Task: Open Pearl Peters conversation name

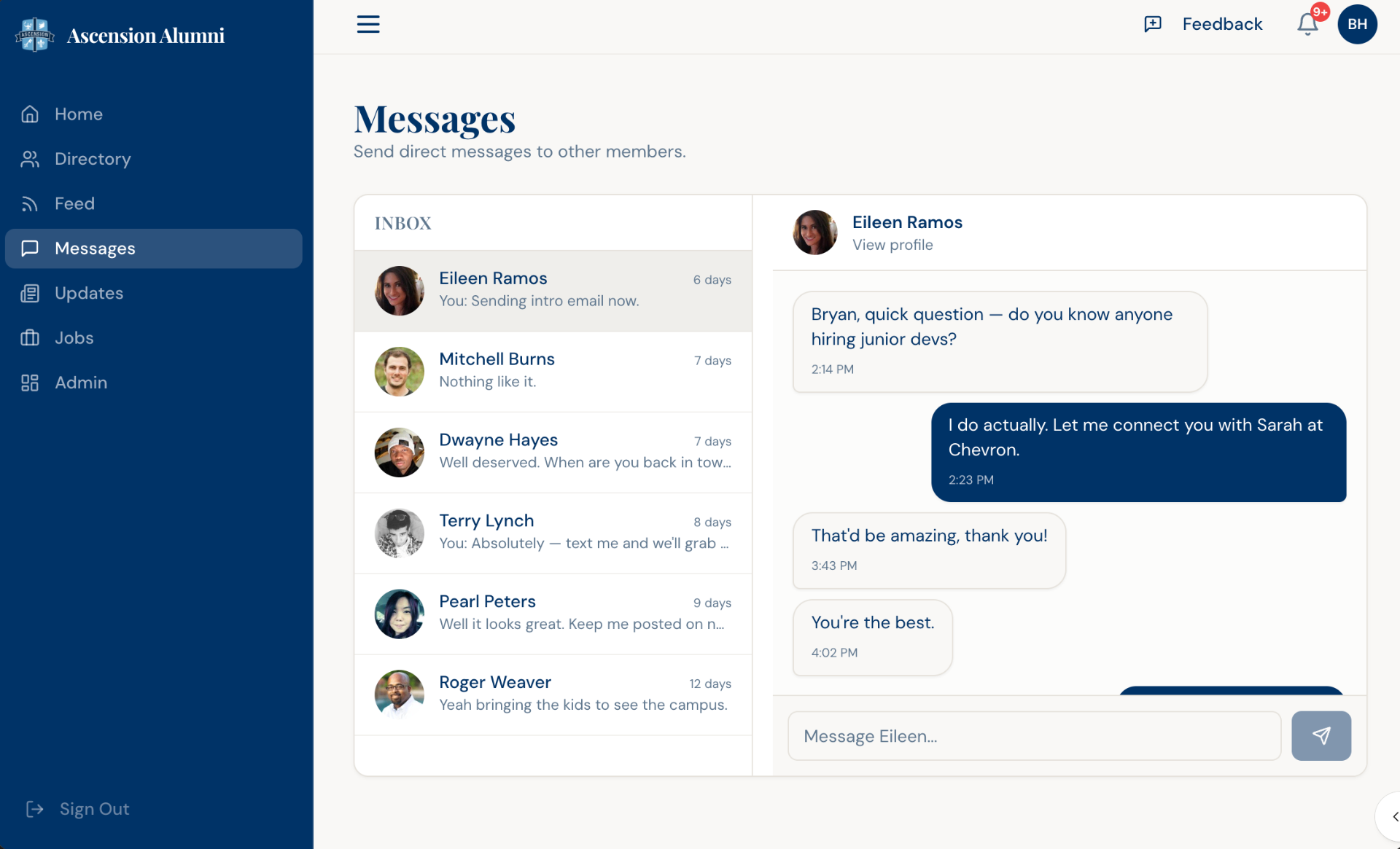Action: coord(487,602)
